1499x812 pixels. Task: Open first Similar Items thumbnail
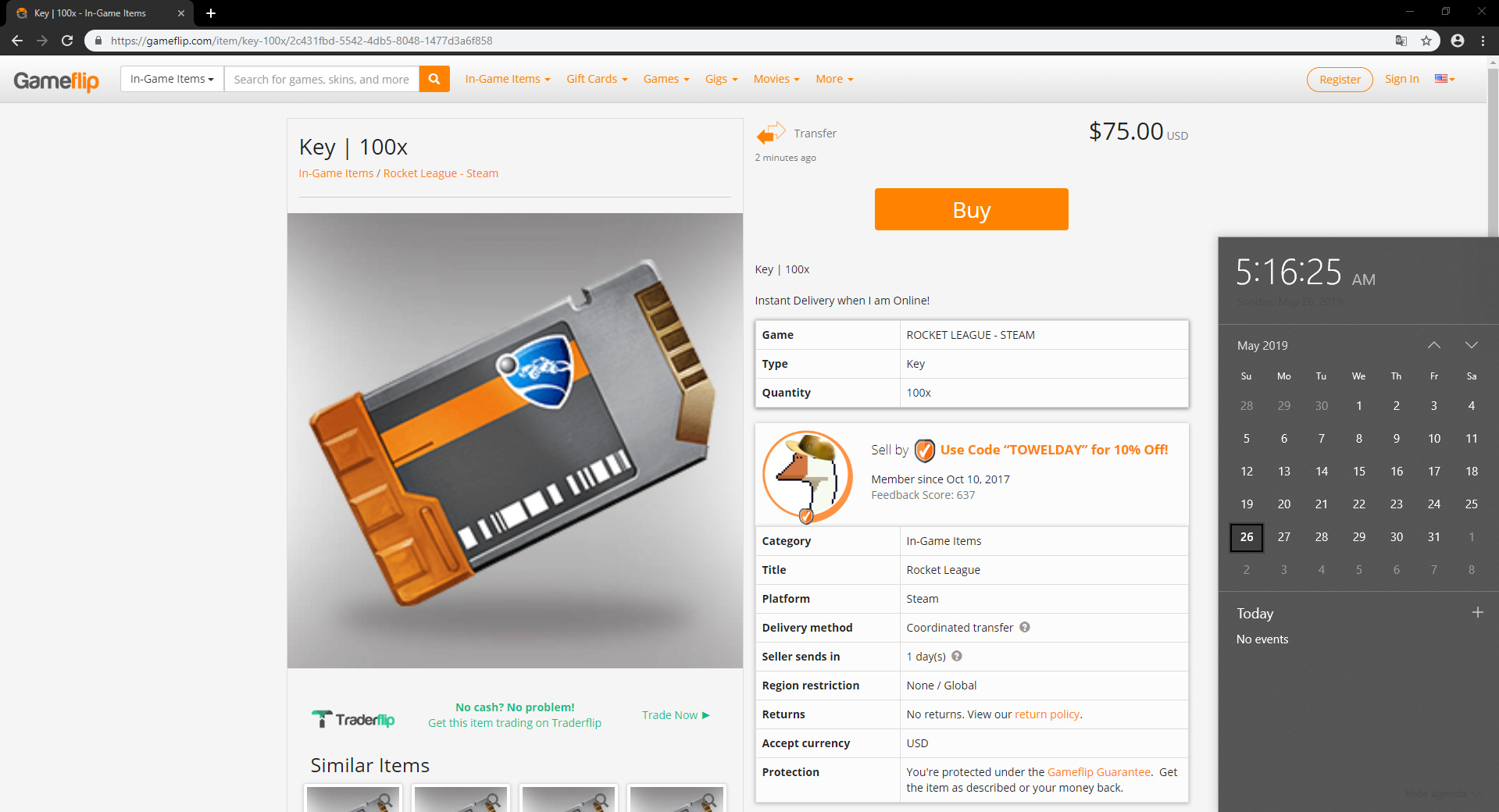click(x=353, y=798)
